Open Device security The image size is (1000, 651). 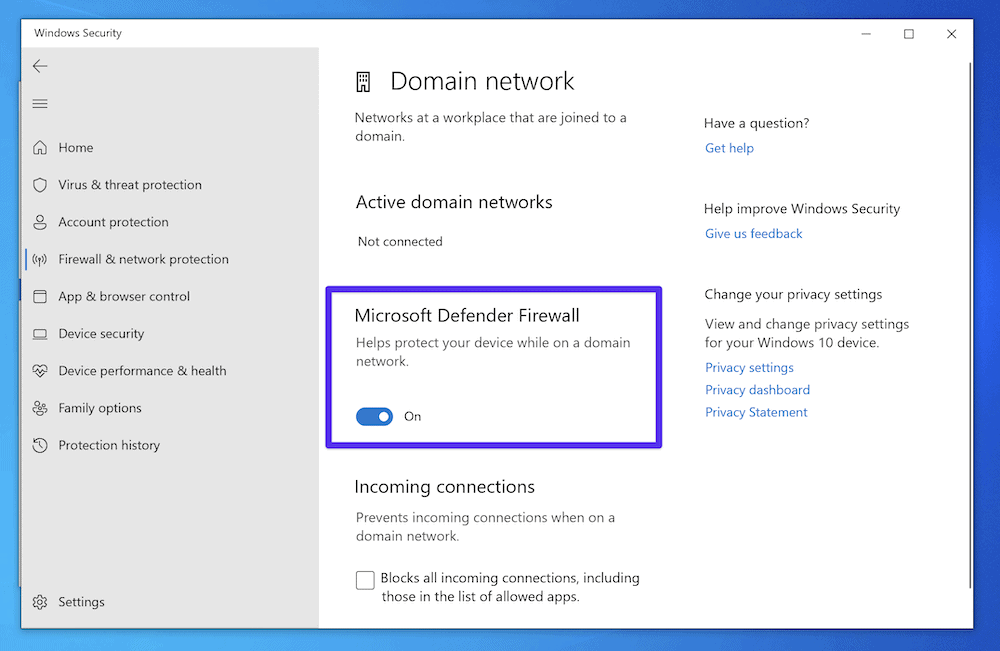101,333
